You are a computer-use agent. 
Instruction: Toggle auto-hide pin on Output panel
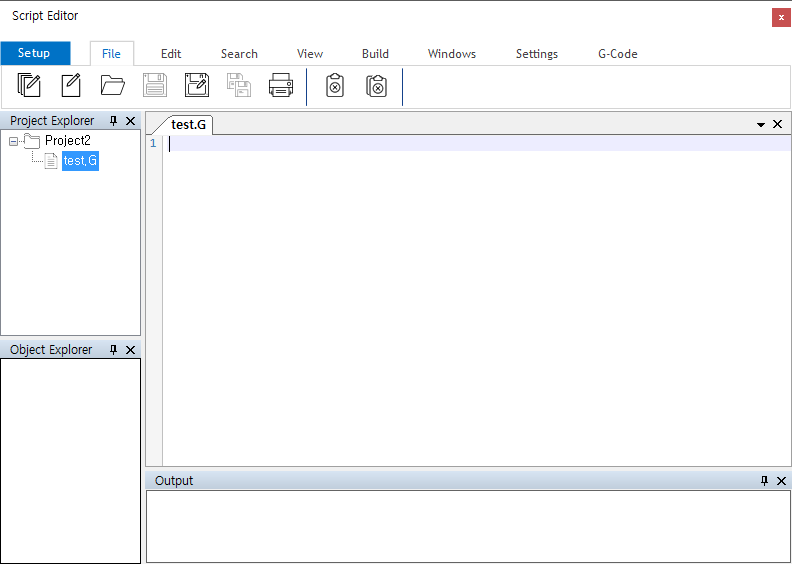point(764,481)
